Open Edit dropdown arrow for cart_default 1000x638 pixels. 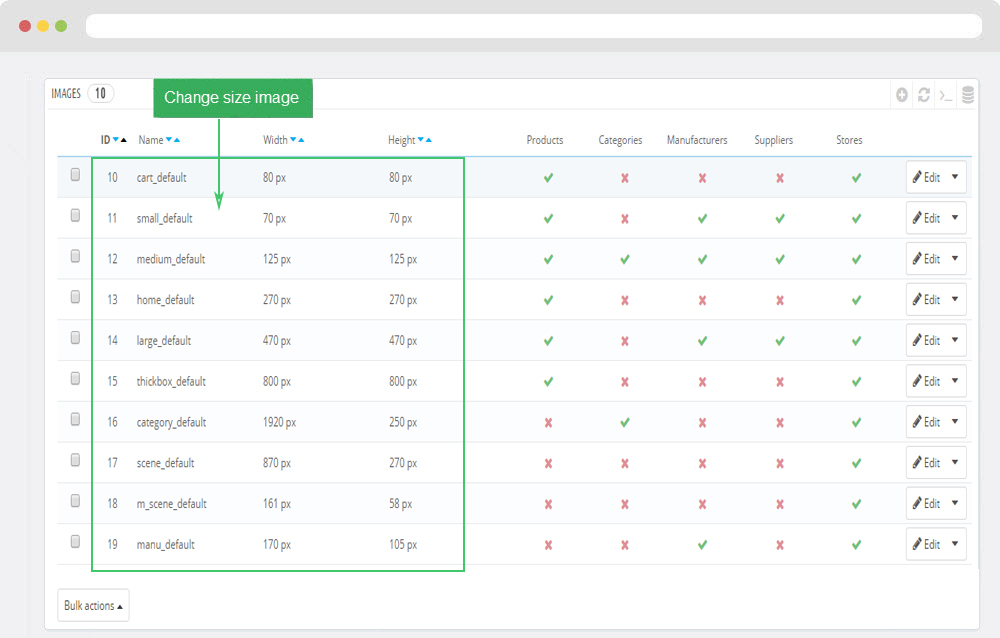pyautogui.click(x=955, y=177)
